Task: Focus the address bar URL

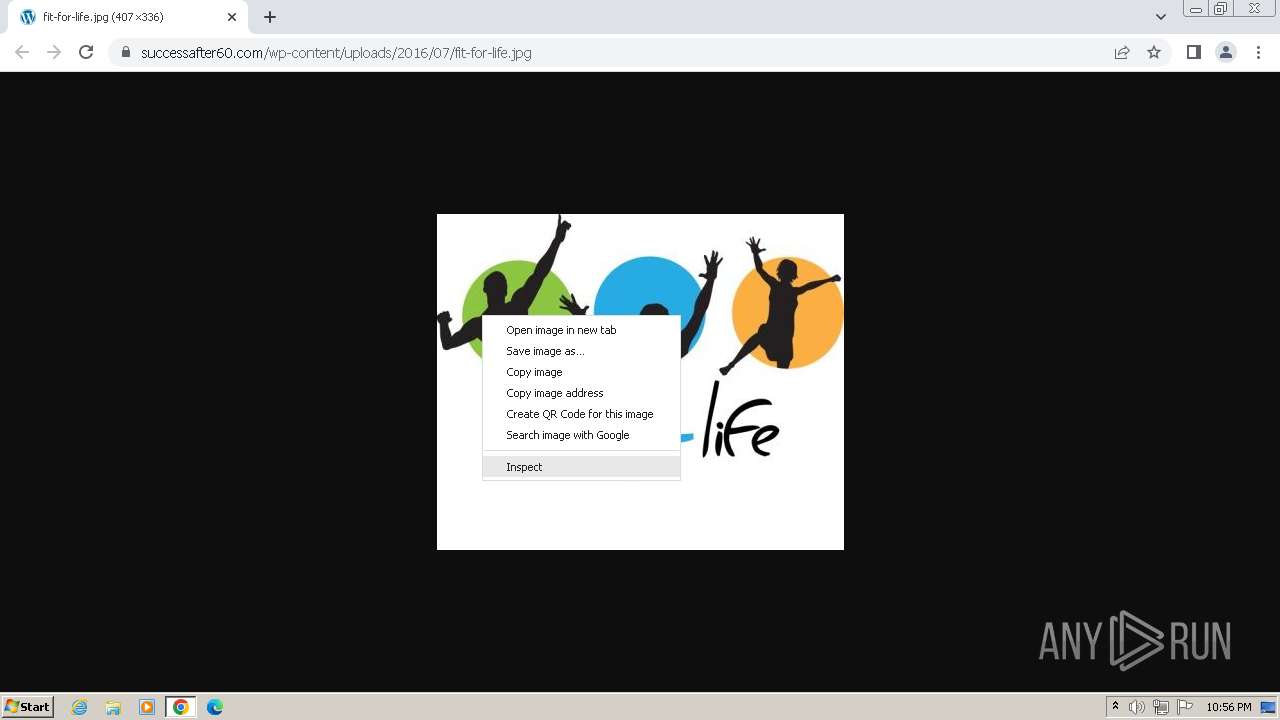Action: [x=336, y=52]
